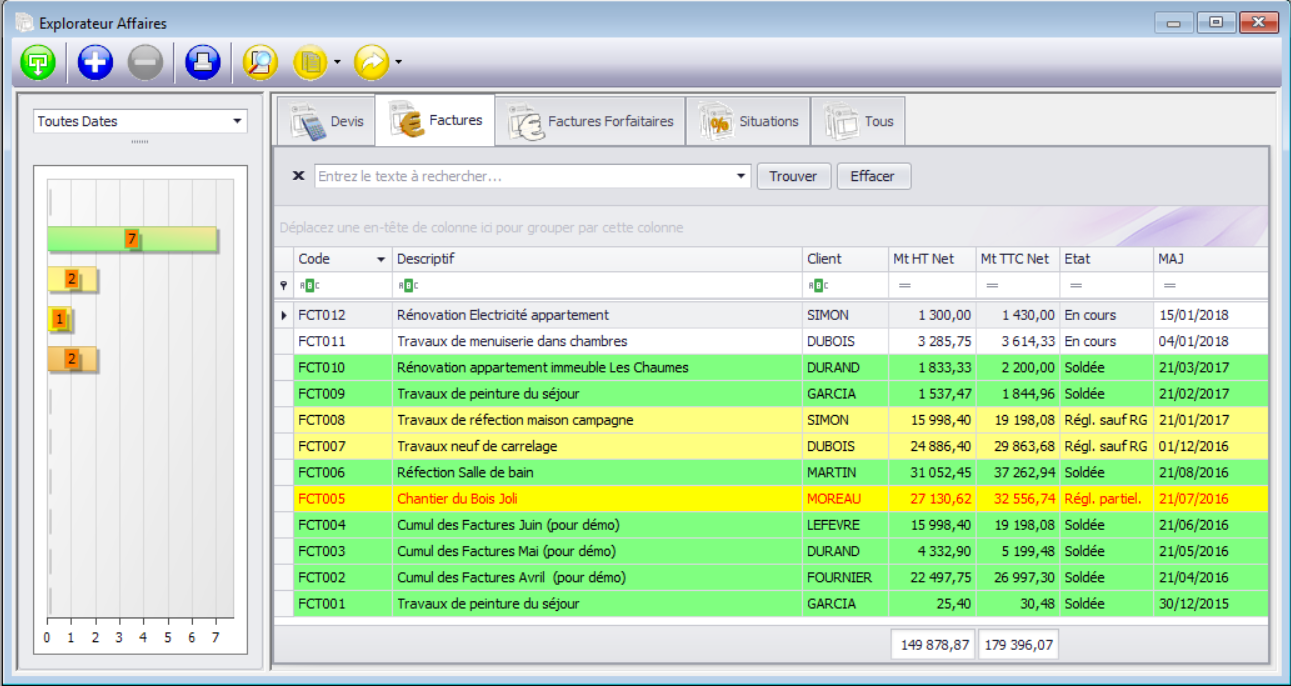Click client cell FOURNIER
The width and height of the screenshot is (1291, 686).
845,577
